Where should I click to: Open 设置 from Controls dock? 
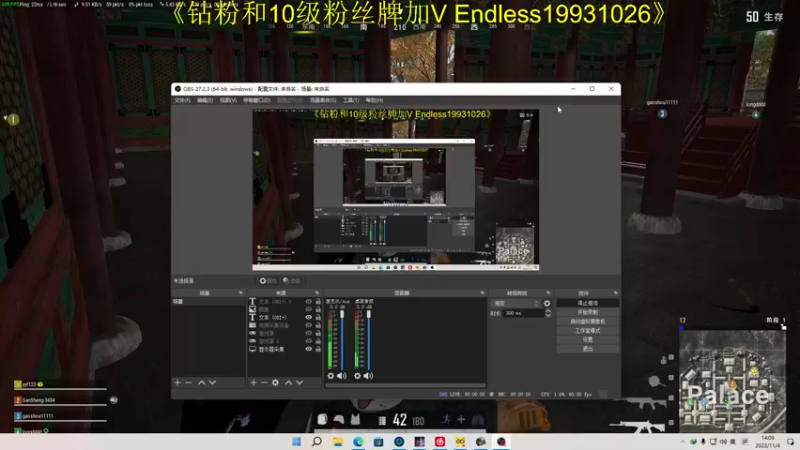pos(588,340)
